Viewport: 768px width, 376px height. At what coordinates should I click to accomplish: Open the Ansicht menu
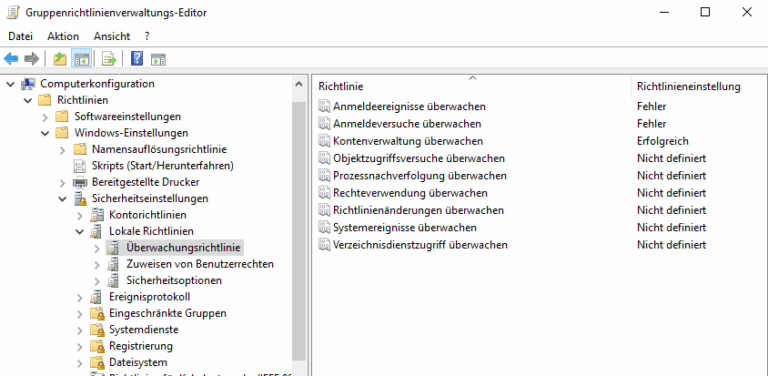click(112, 36)
